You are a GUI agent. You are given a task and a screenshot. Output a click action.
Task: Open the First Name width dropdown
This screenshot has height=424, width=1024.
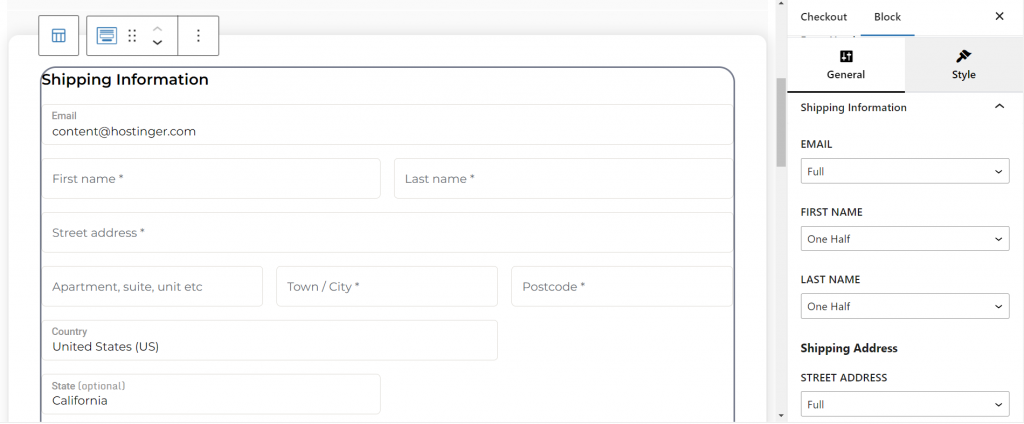tap(905, 239)
